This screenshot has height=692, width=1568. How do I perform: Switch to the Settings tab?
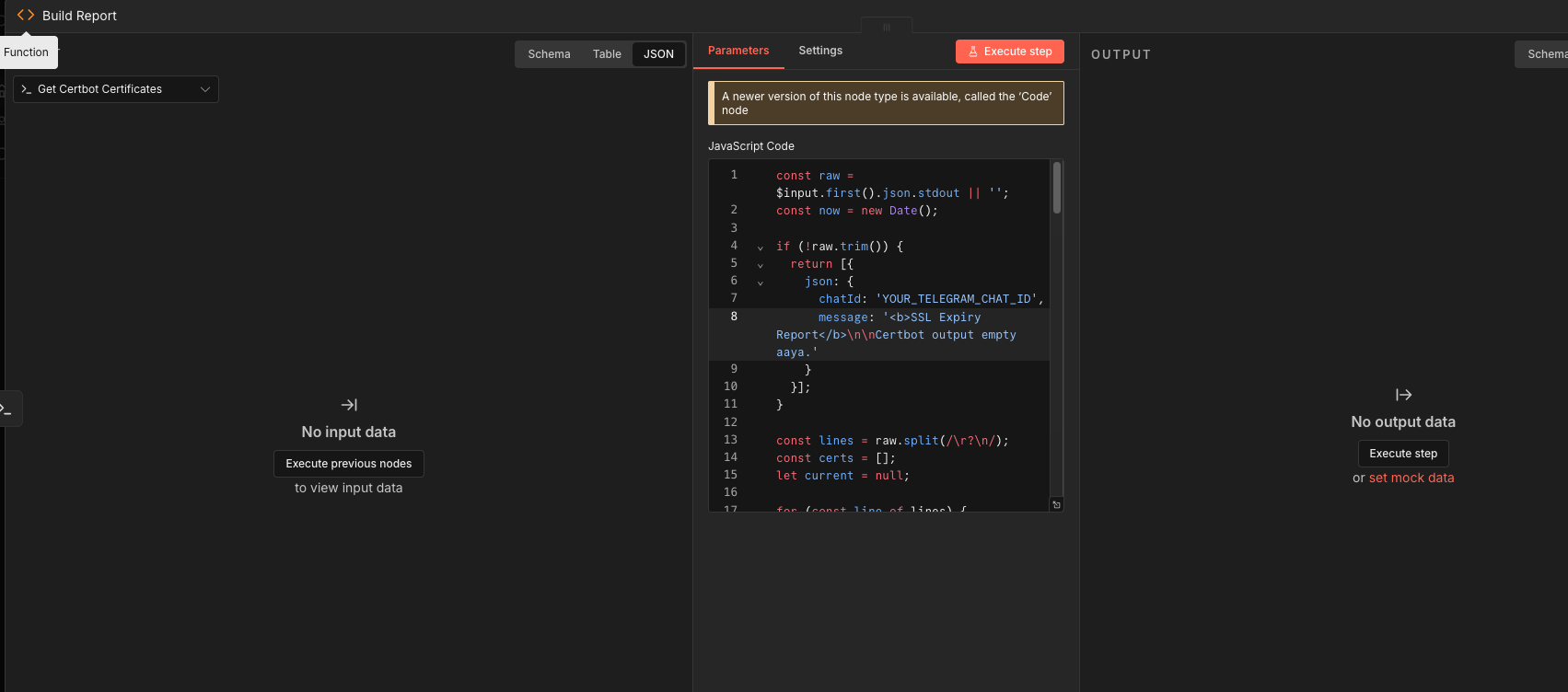click(x=820, y=51)
